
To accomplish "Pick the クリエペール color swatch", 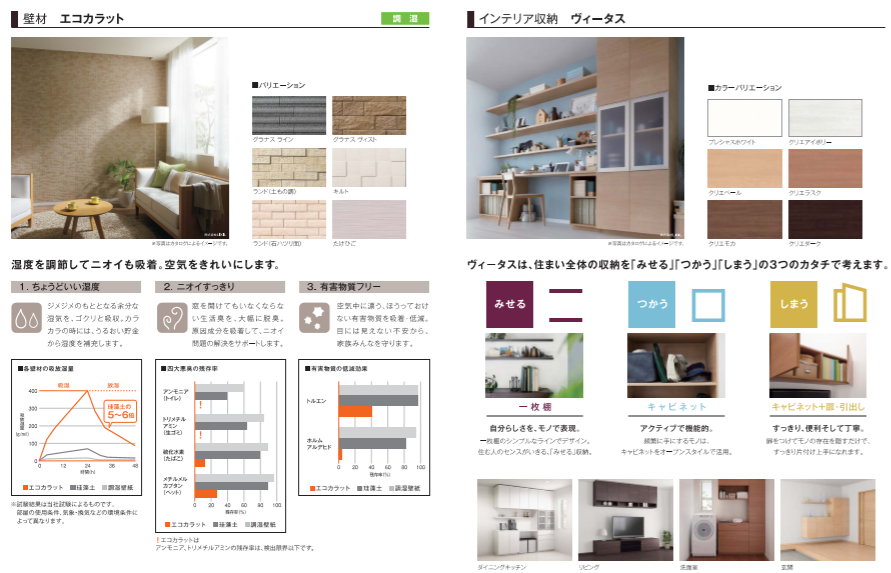I will 745,169.
